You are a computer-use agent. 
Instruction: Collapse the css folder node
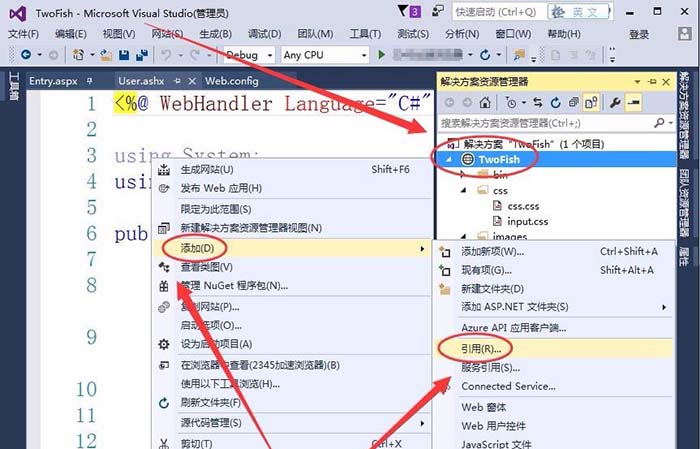463,190
